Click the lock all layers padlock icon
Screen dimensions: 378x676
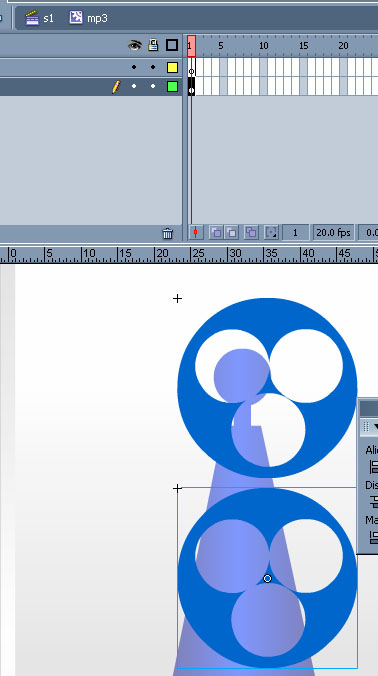[153, 45]
